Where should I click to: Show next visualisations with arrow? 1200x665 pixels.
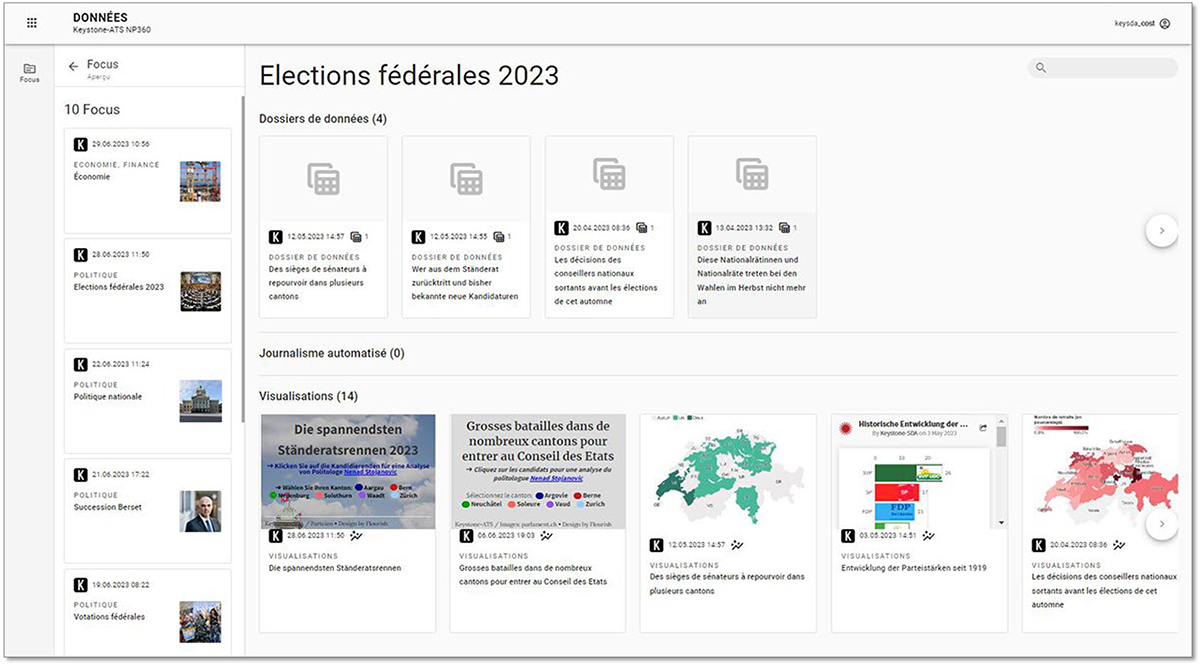point(1161,523)
